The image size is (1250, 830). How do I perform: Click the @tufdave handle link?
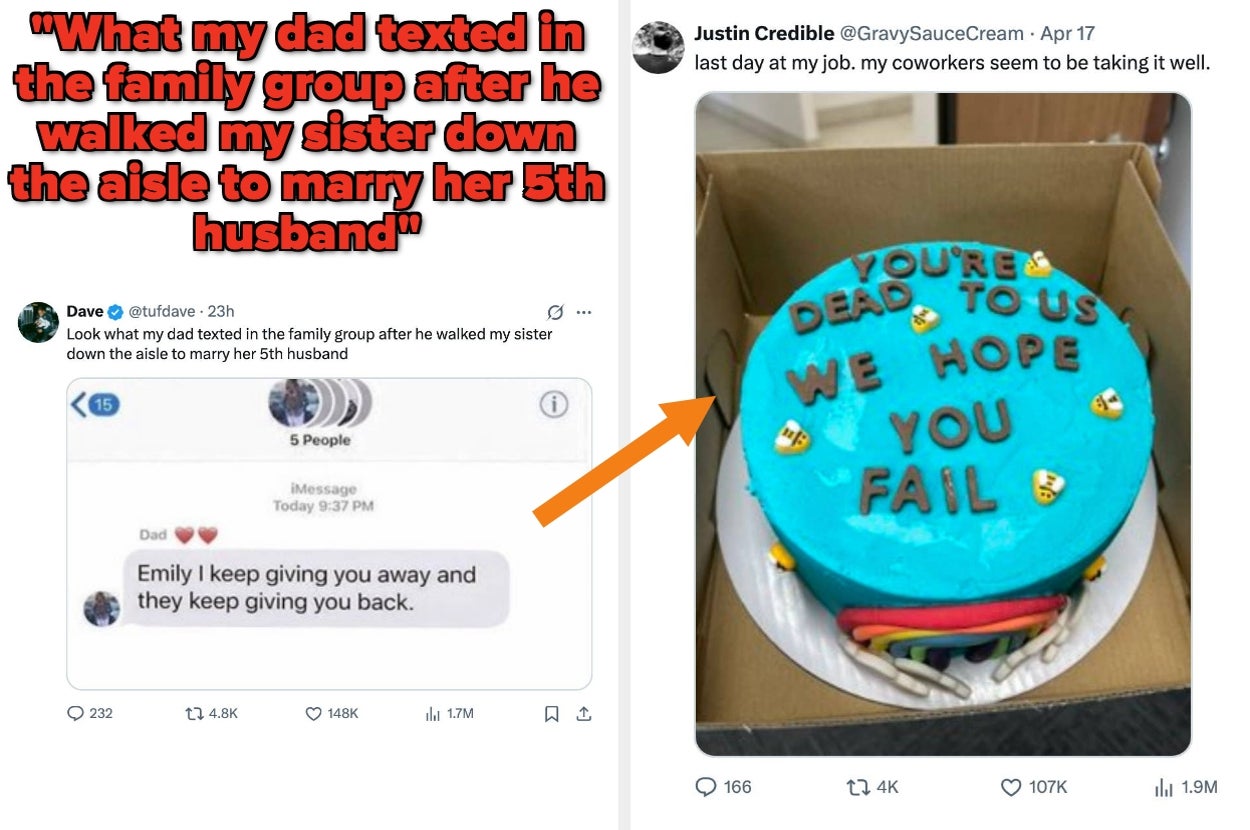(x=160, y=312)
